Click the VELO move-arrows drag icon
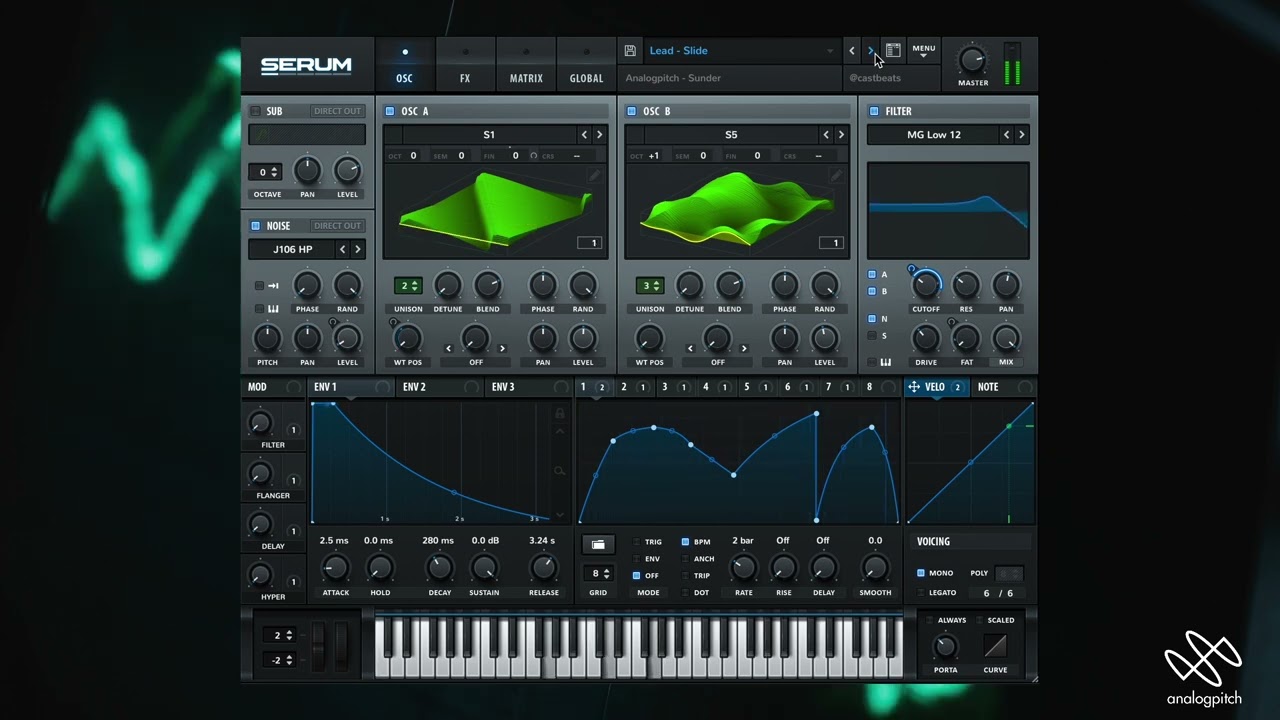Image resolution: width=1280 pixels, height=720 pixels. 914,387
